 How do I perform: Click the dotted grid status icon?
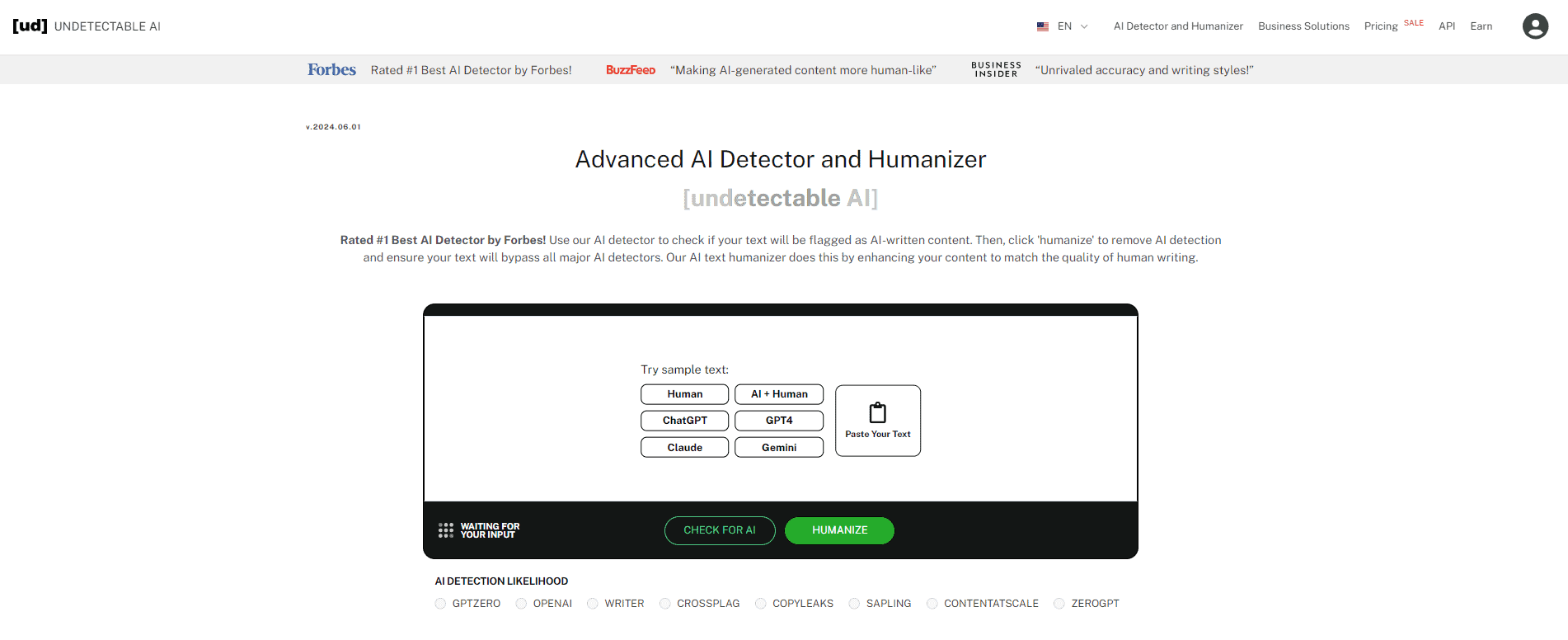[x=446, y=530]
